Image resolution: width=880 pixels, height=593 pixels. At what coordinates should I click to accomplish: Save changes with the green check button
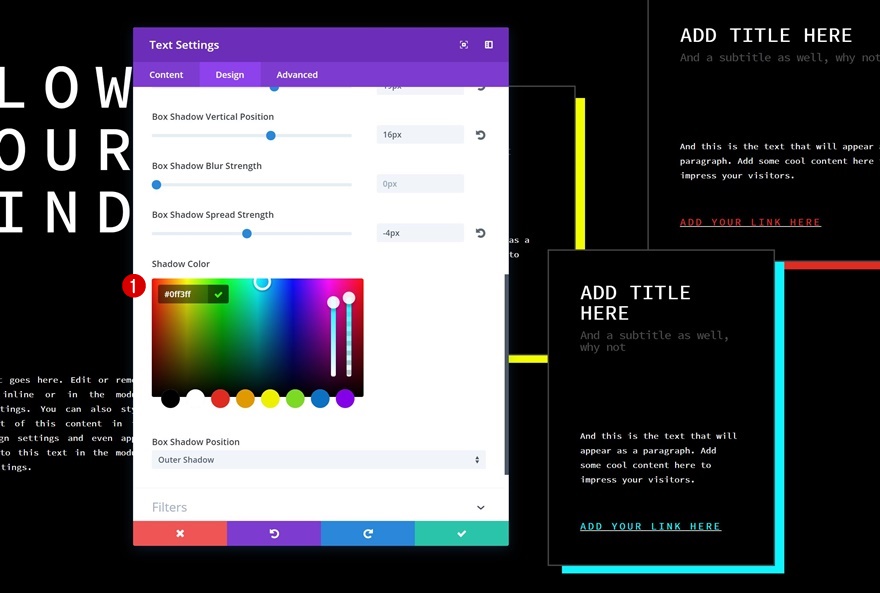point(461,534)
